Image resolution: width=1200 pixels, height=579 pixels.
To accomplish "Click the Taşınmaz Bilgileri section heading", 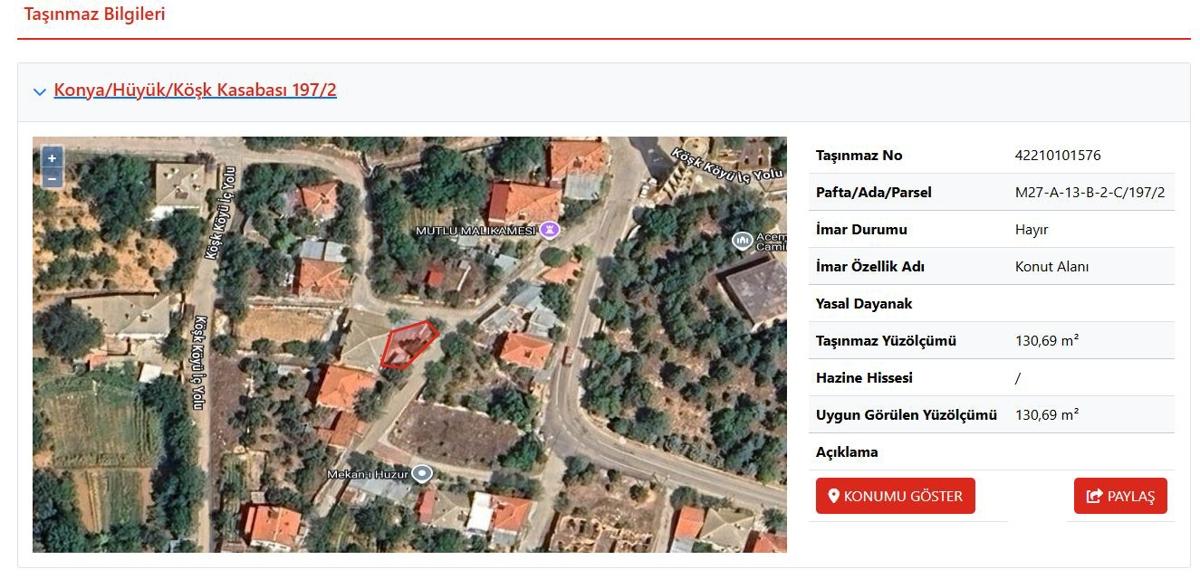I will coord(94,14).
